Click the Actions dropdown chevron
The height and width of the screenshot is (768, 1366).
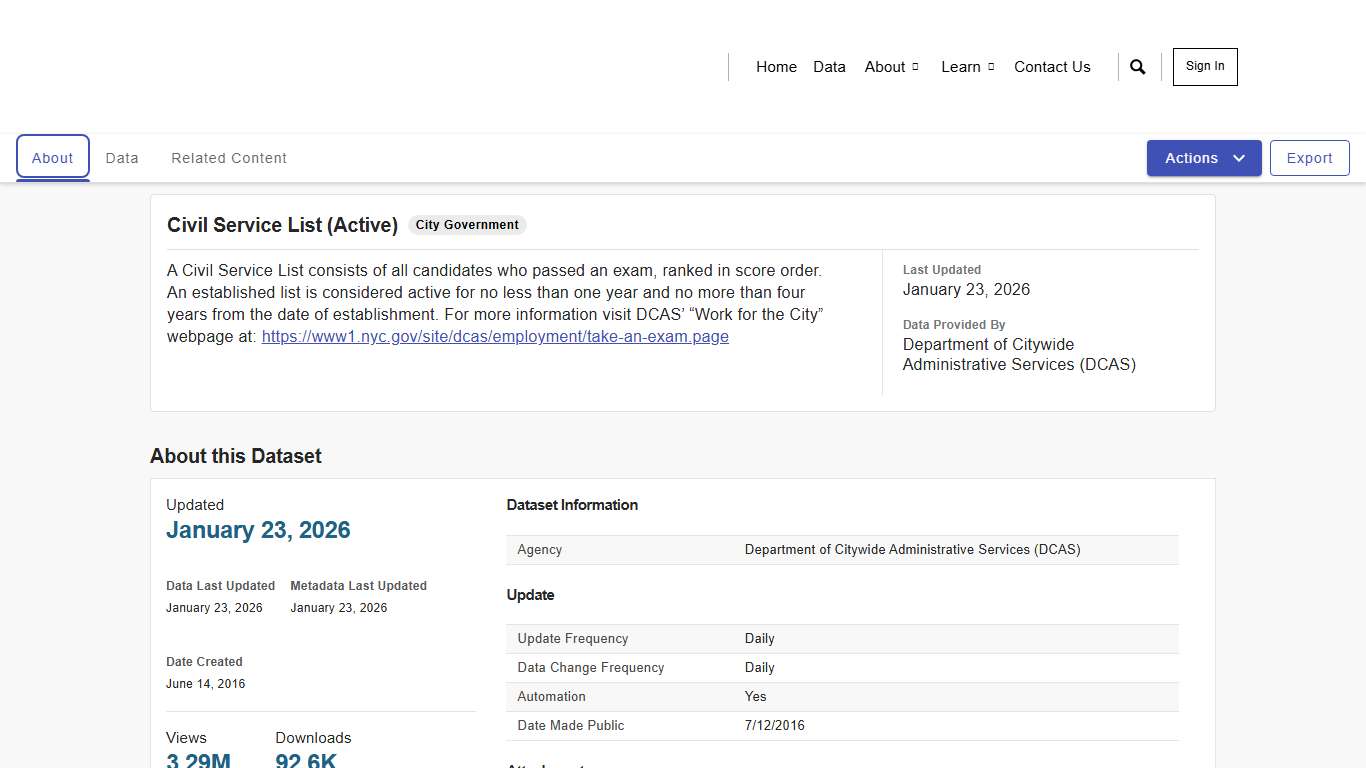coord(1238,158)
